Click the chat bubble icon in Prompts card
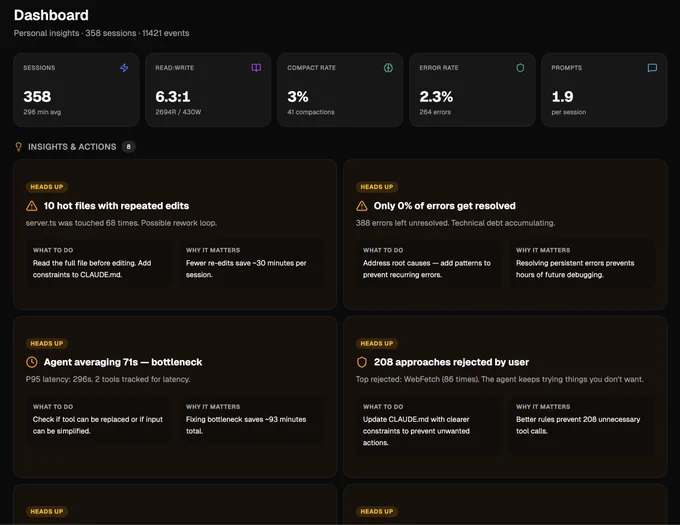 click(652, 68)
